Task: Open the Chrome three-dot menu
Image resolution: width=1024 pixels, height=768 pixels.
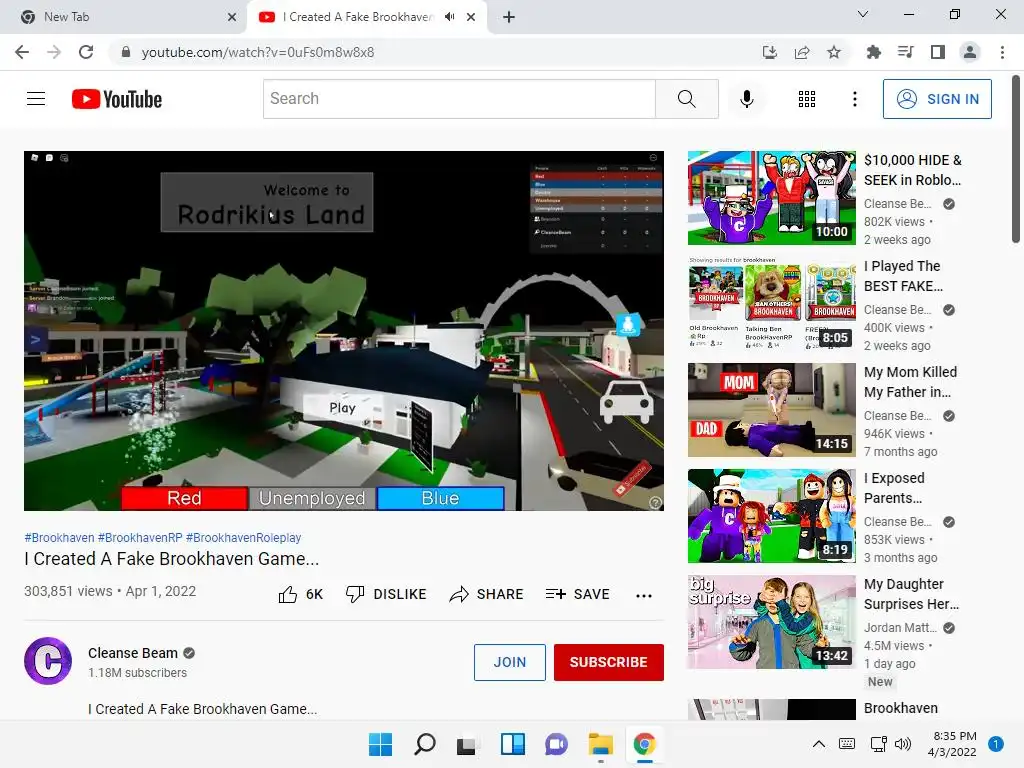Action: coord(1002,52)
